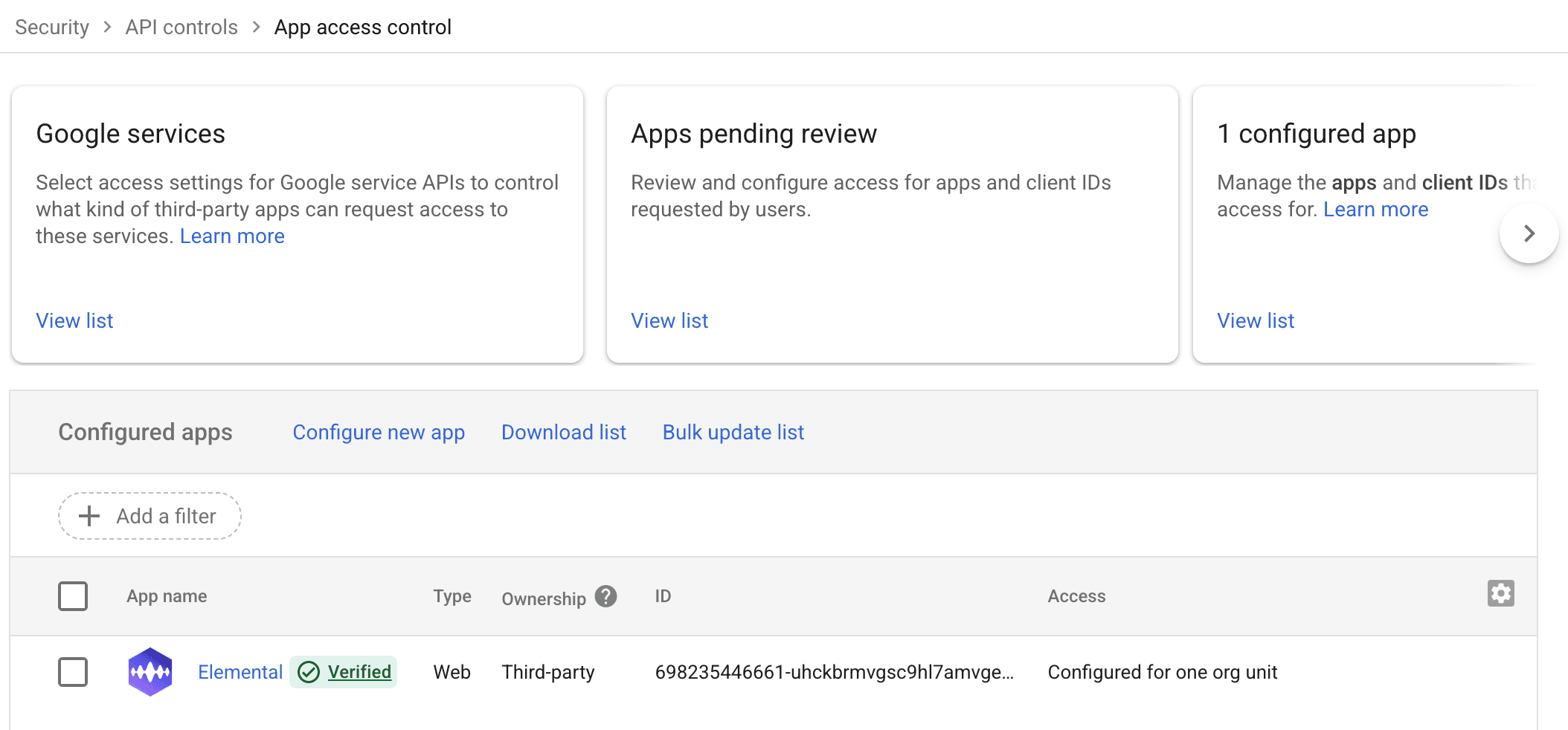
Task: Click the Third-party ownership cell
Action: pyautogui.click(x=548, y=672)
